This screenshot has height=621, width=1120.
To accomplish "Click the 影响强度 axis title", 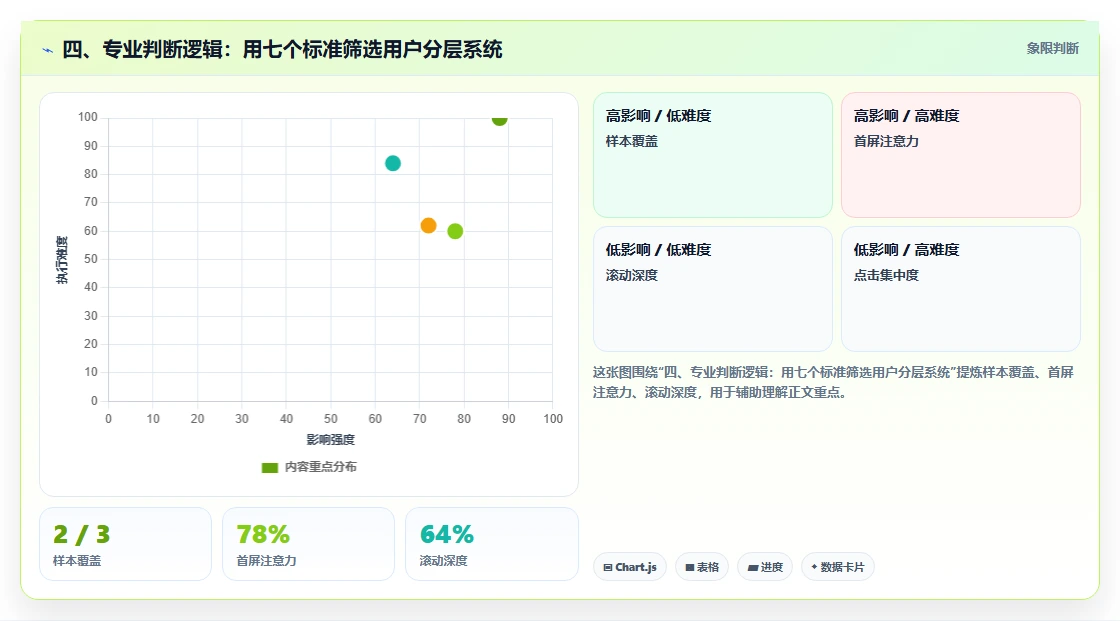I will coord(331,439).
